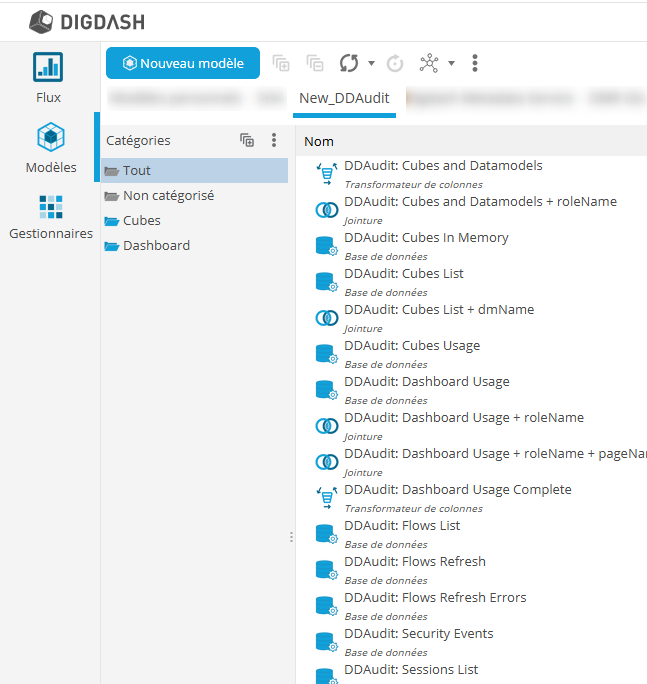Select the Tout category

coord(195,171)
